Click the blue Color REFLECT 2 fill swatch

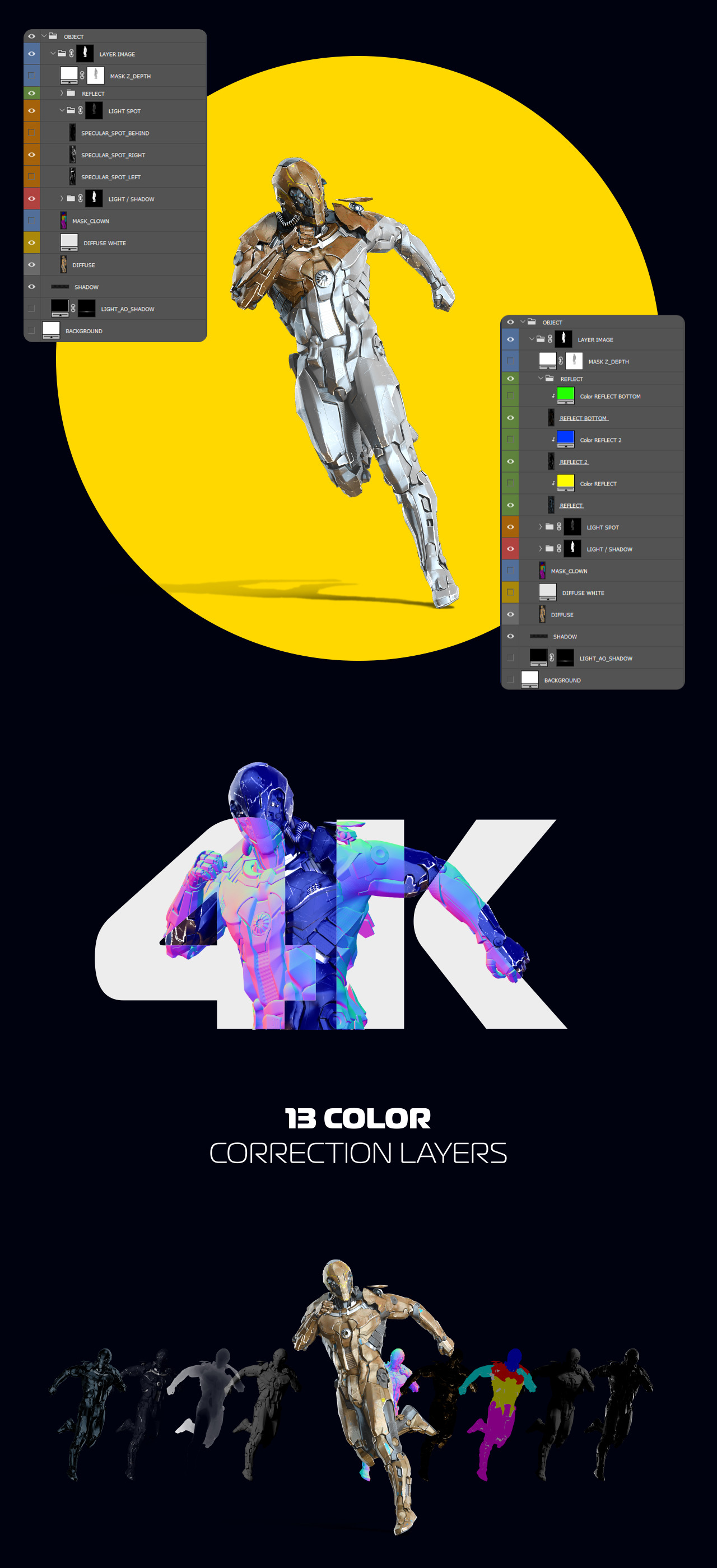click(565, 439)
